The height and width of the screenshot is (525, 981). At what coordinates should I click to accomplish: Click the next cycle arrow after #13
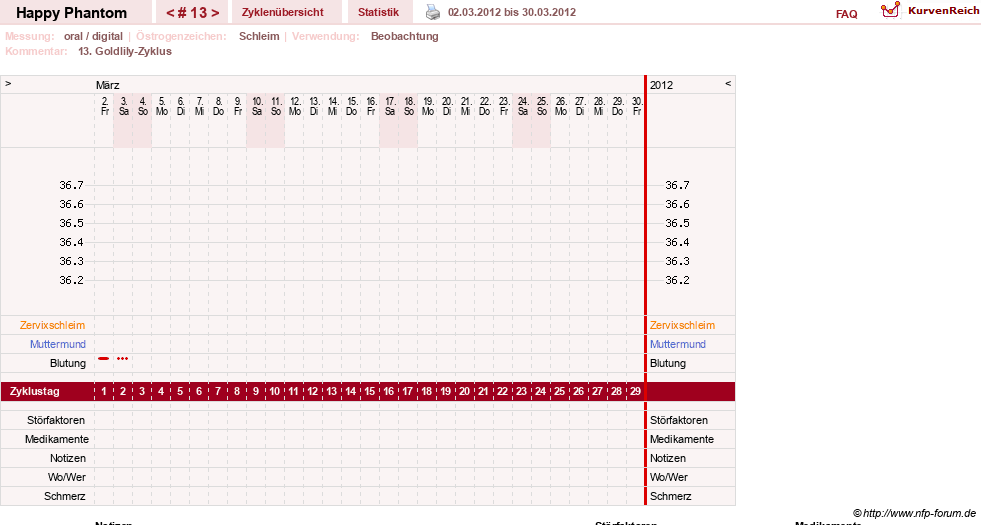coord(215,13)
